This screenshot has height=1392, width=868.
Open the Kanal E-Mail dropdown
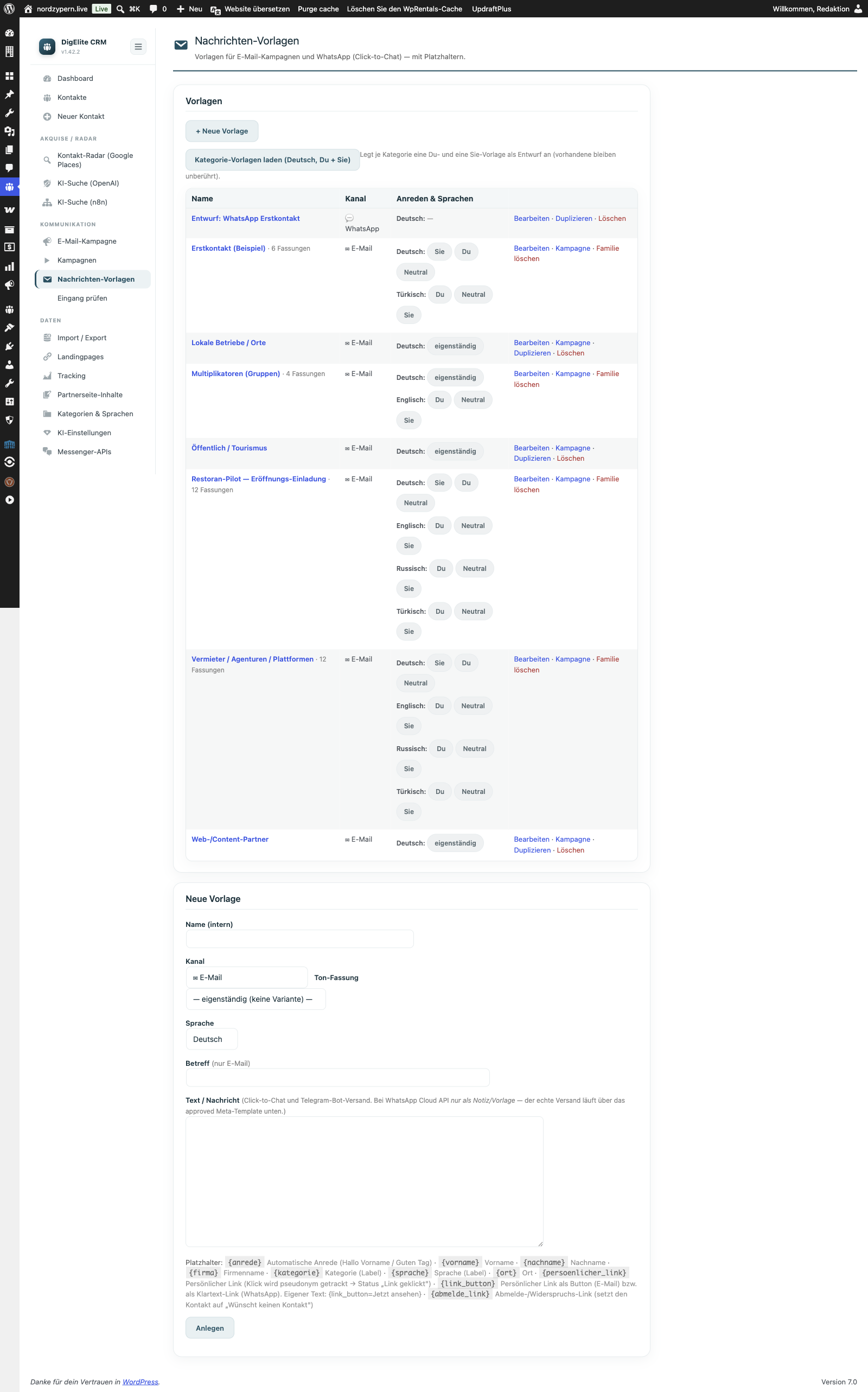coord(246,977)
